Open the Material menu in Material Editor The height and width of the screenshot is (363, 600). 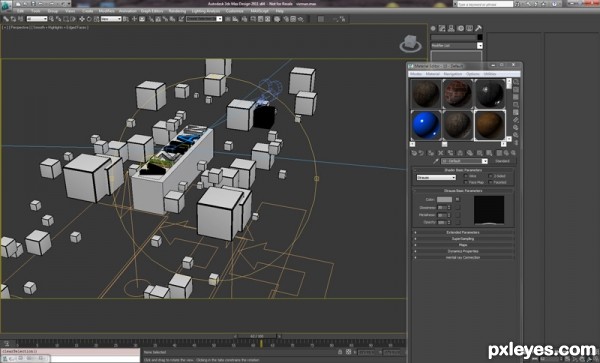pyautogui.click(x=433, y=74)
